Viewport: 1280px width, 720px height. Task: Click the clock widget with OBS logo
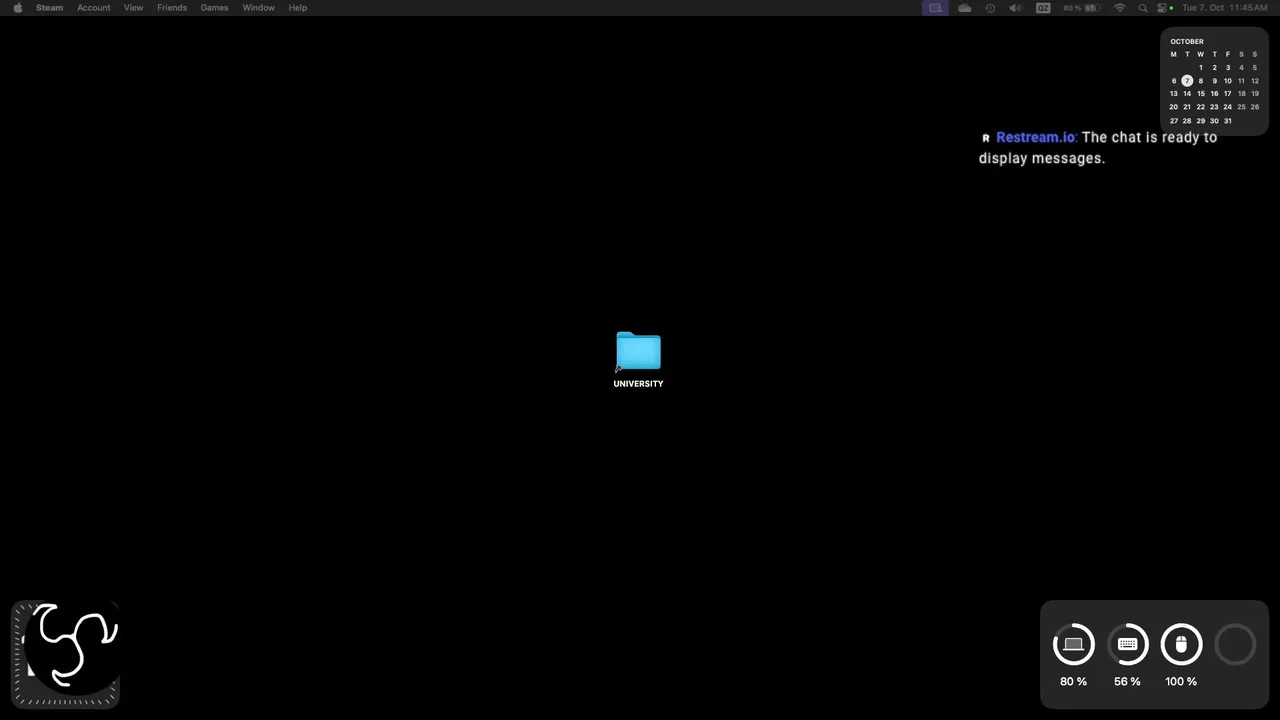[66, 655]
